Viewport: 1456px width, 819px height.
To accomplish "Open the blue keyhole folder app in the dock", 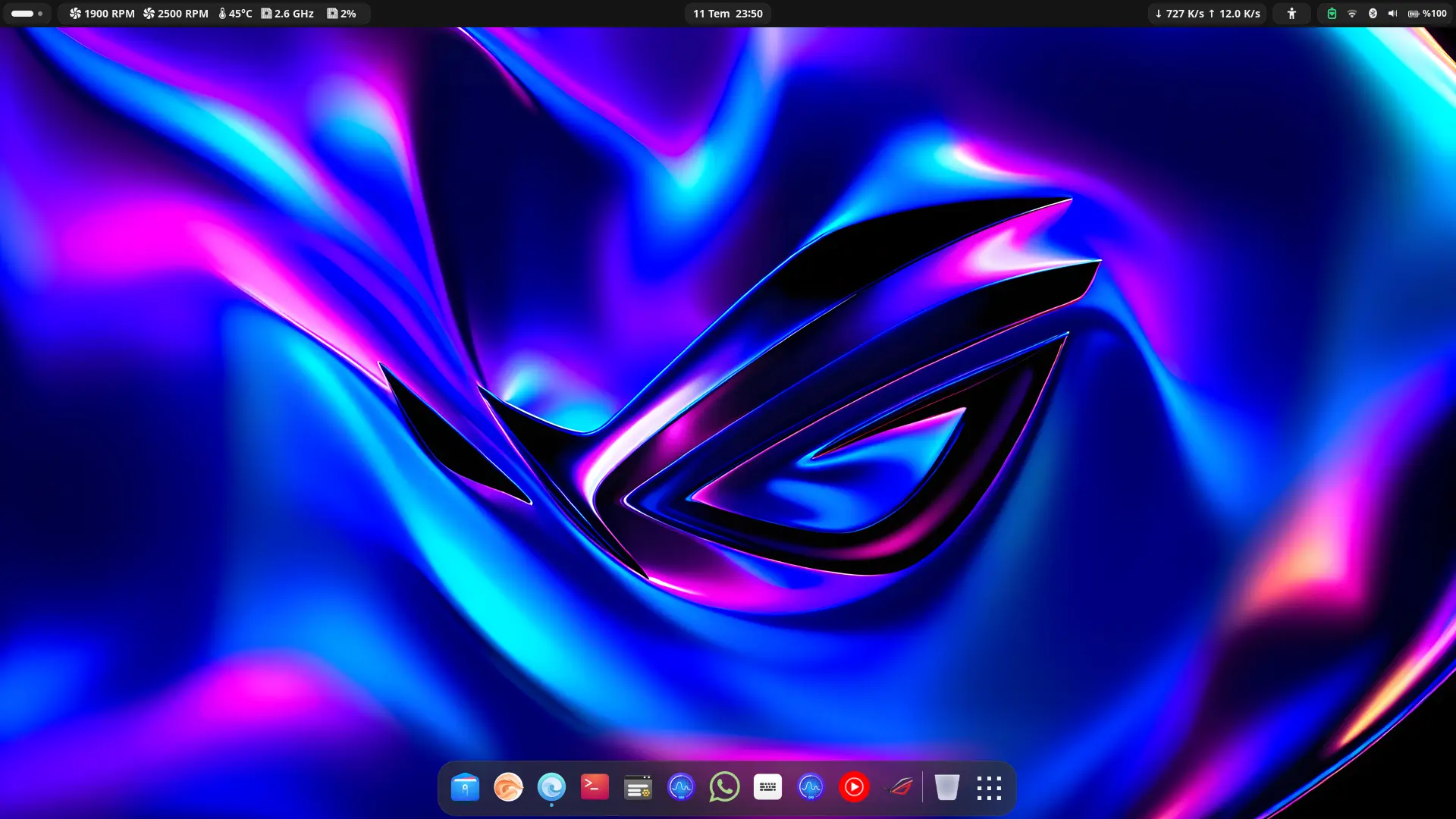I will point(465,788).
